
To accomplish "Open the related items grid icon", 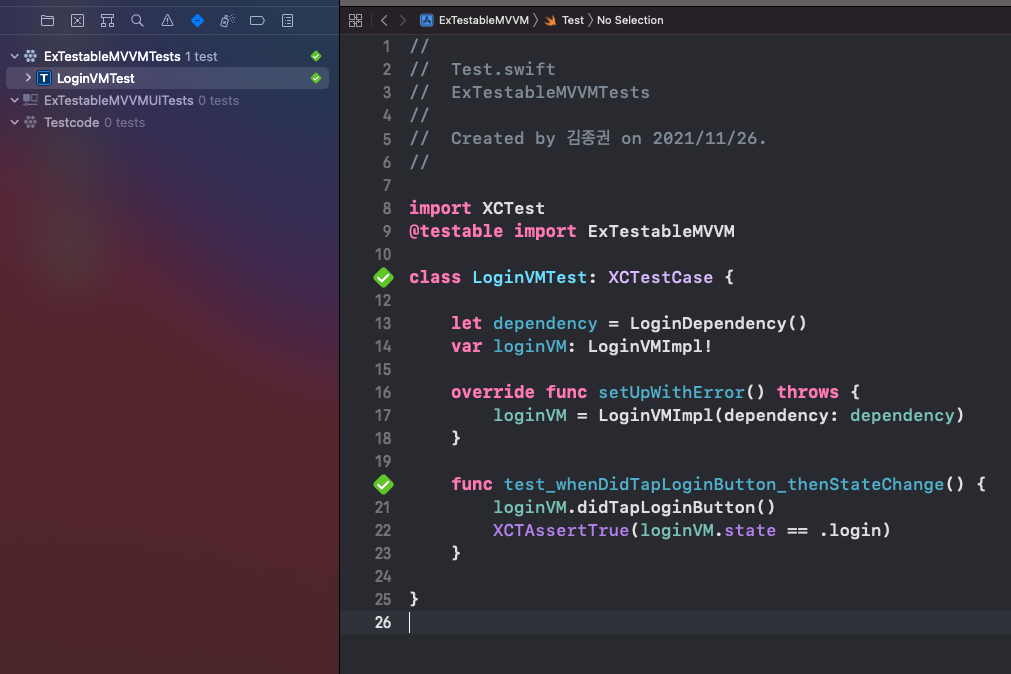I will [355, 21].
